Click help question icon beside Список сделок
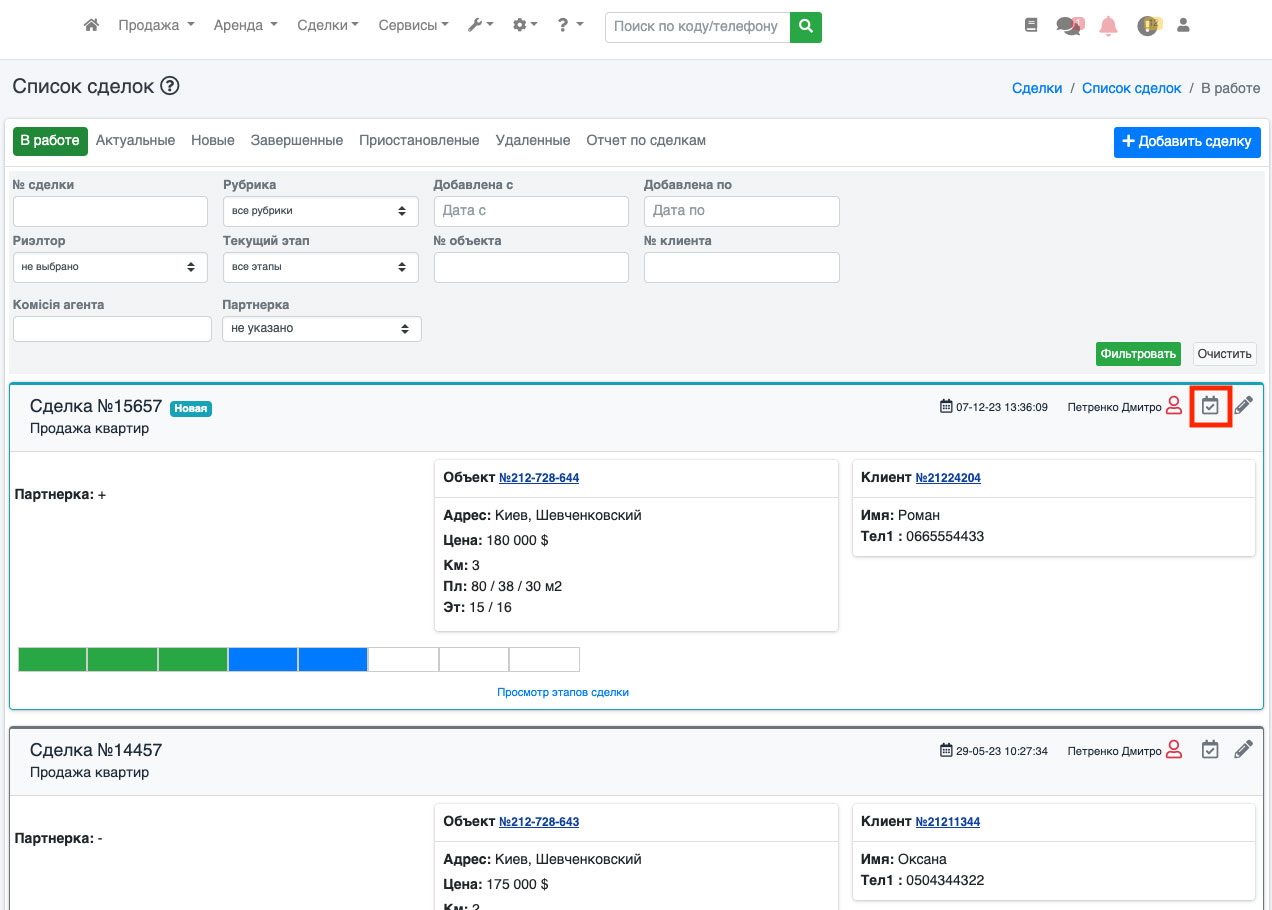Viewport: 1272px width, 910px height. tap(170, 87)
